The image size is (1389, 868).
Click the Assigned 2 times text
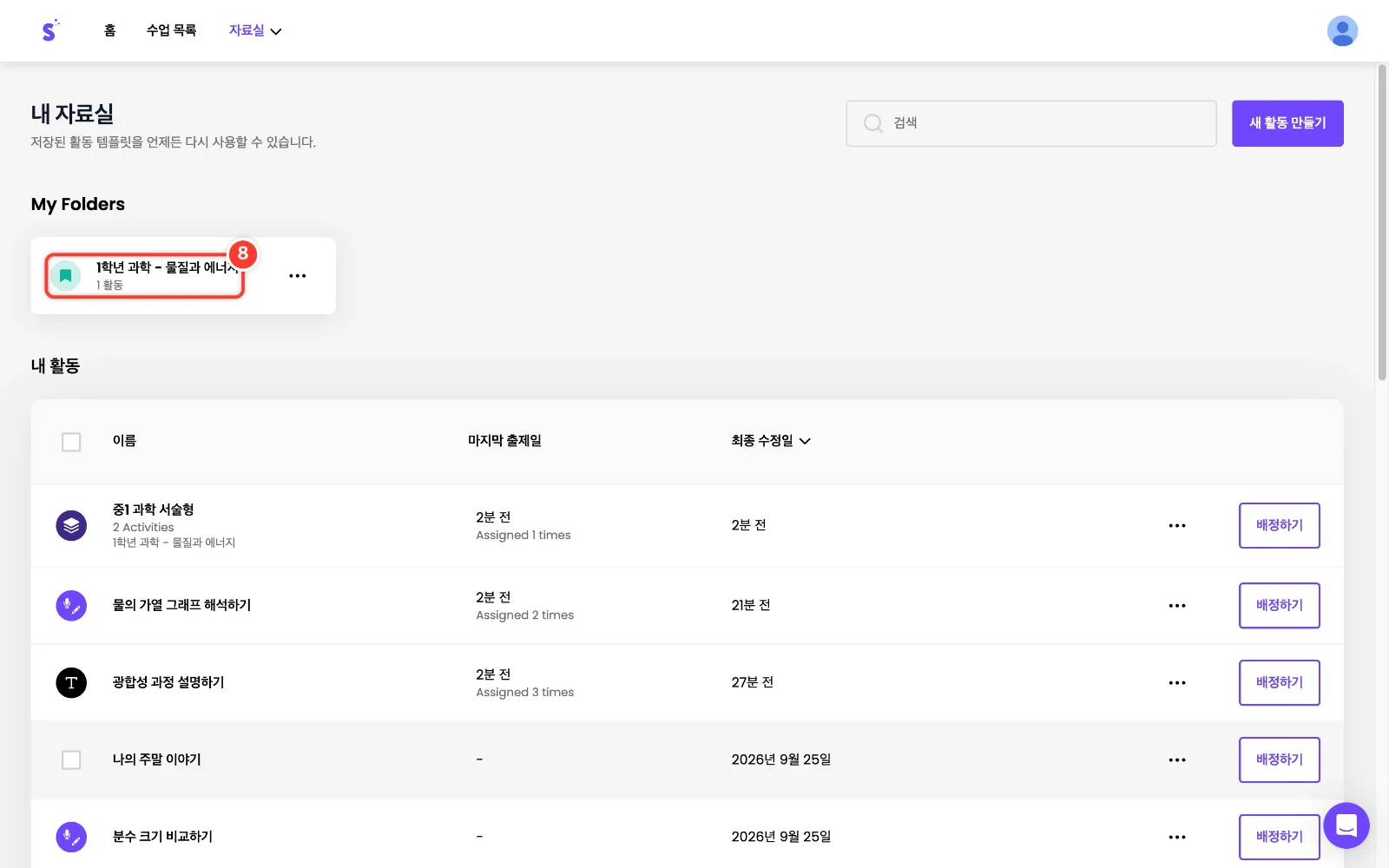(x=524, y=615)
